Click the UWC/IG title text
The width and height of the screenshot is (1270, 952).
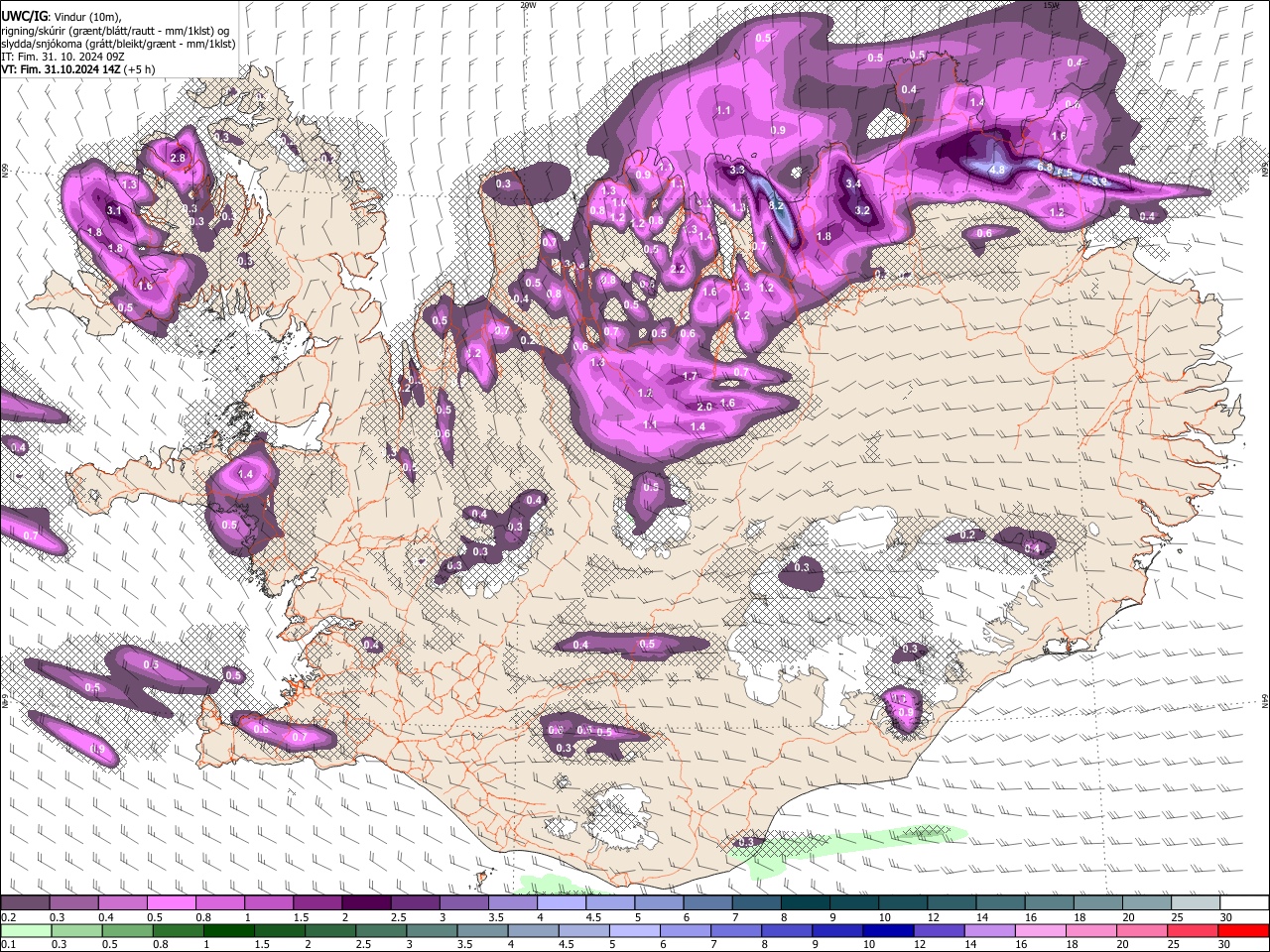23,15
